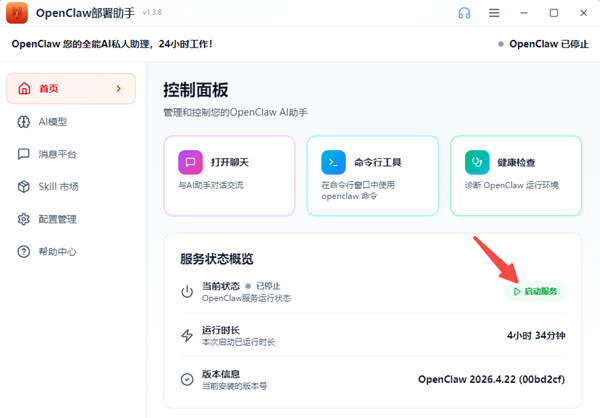Open customer support headset icon

tap(464, 13)
